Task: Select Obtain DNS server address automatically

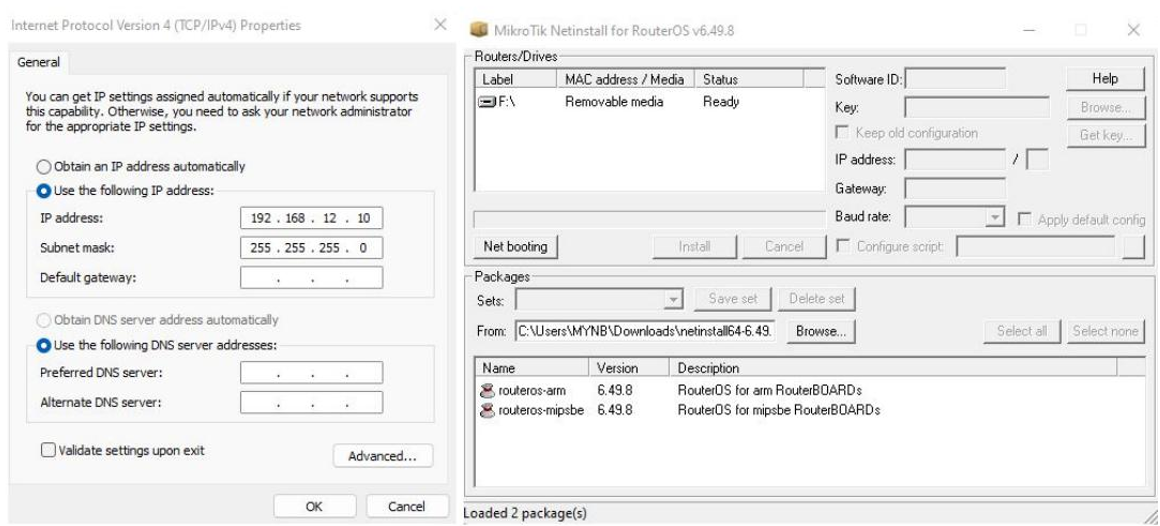Action: (44, 320)
